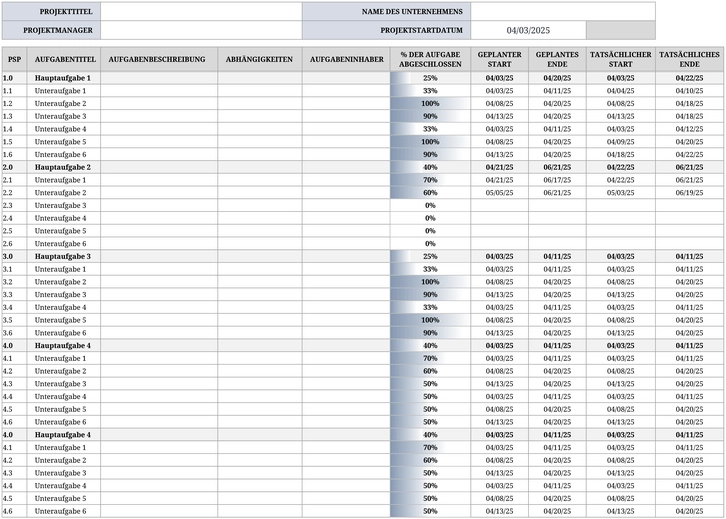Click the 0% completion cell in row 2.3
The width and height of the screenshot is (726, 519).
point(430,205)
